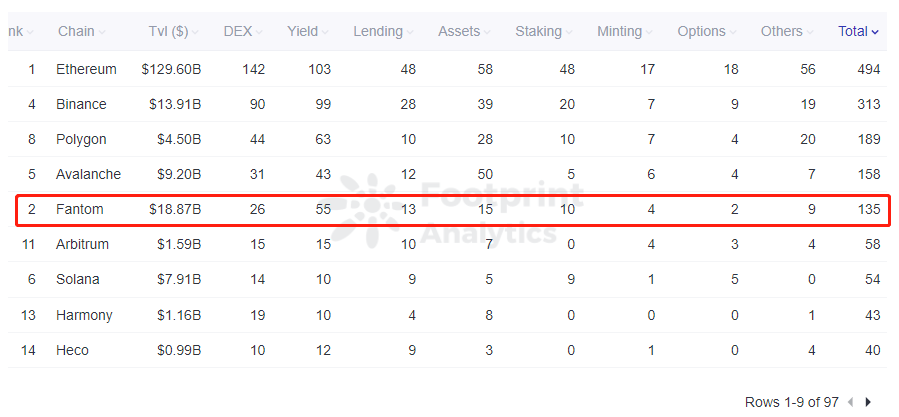Go to the next page of rows

pos(868,402)
